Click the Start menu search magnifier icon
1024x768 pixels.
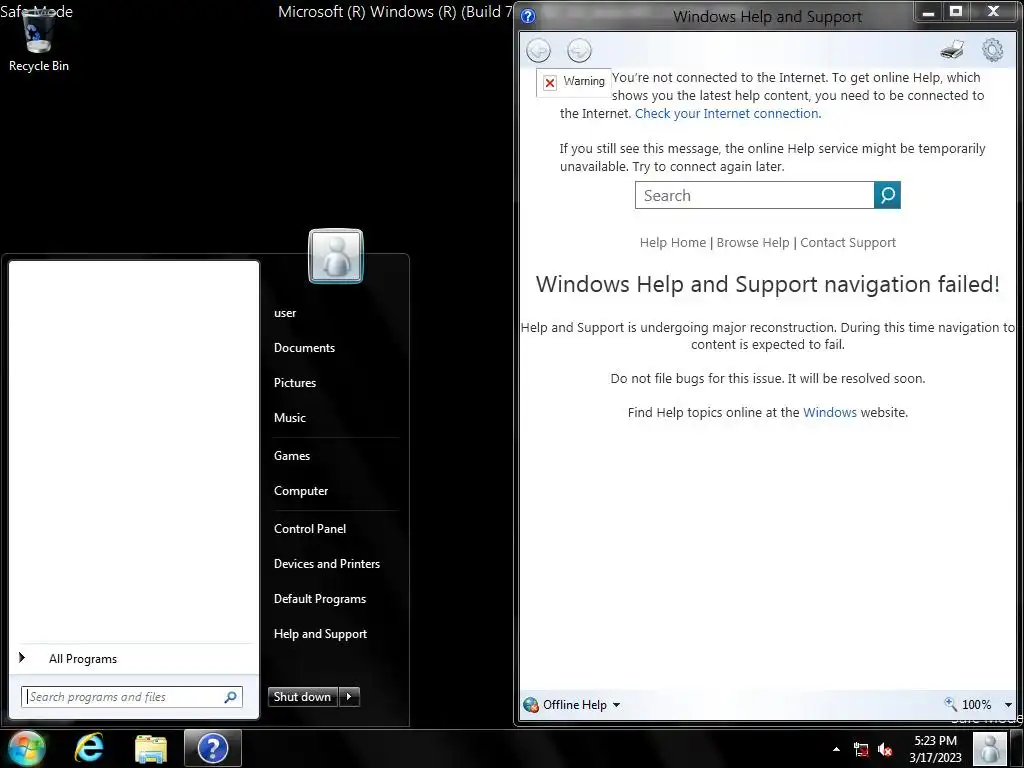pos(231,697)
